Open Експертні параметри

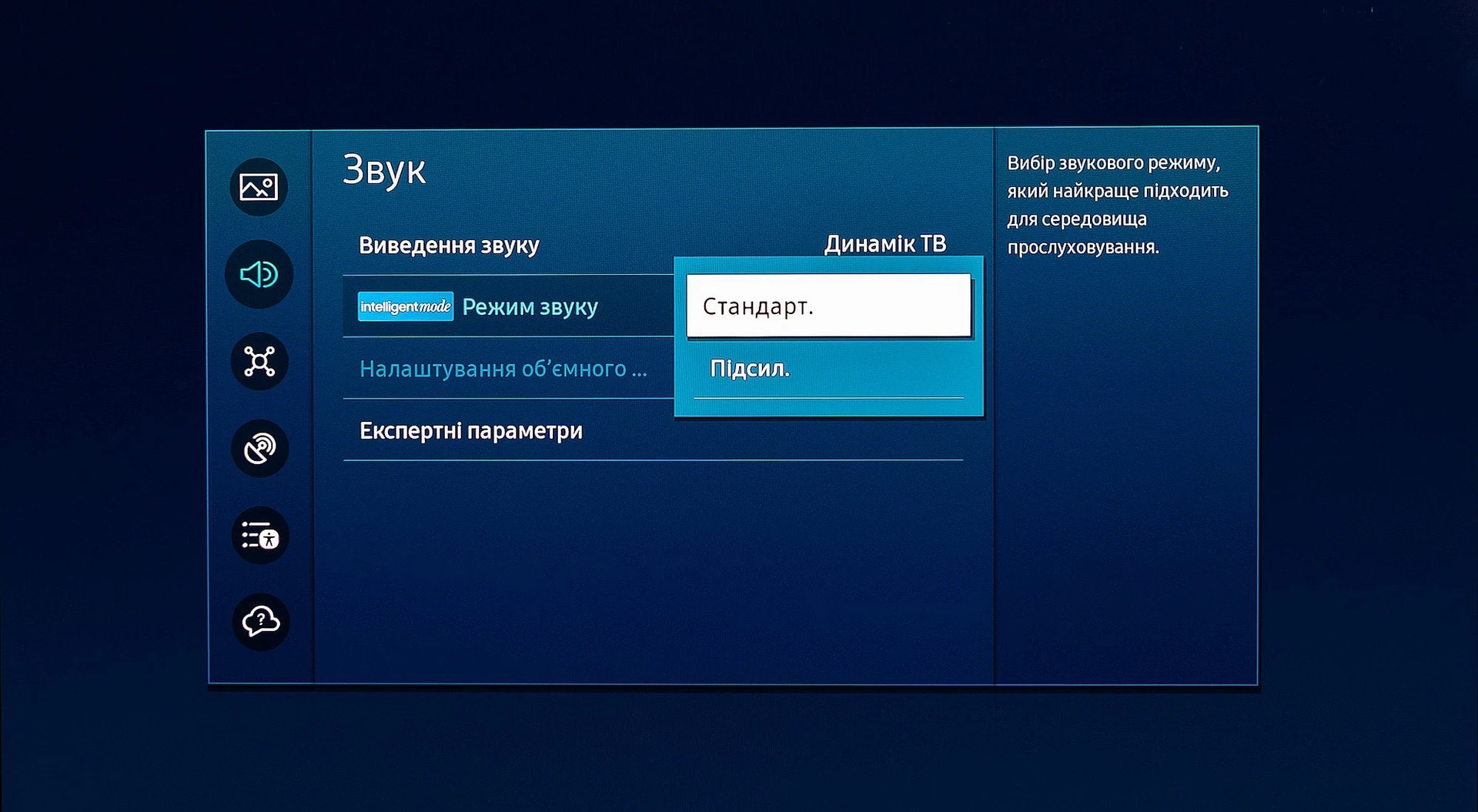click(653, 430)
